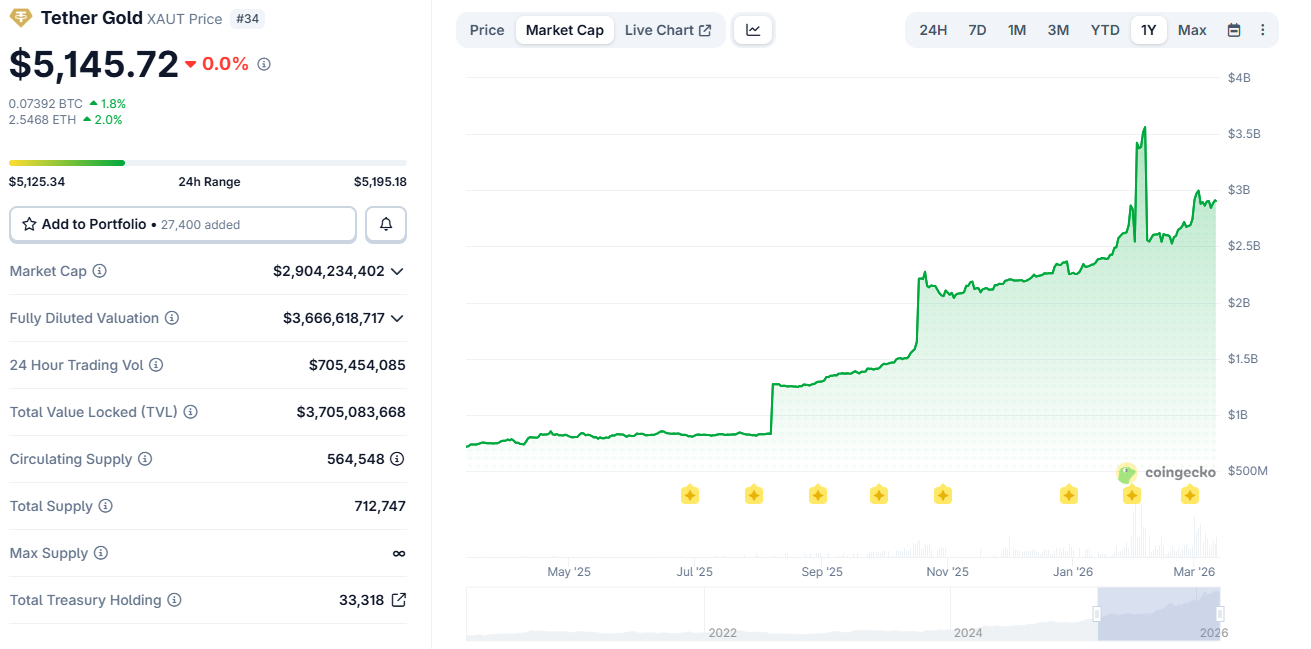Switch to the Market Cap tab
Viewport: 1311px width, 649px height.
[x=564, y=30]
